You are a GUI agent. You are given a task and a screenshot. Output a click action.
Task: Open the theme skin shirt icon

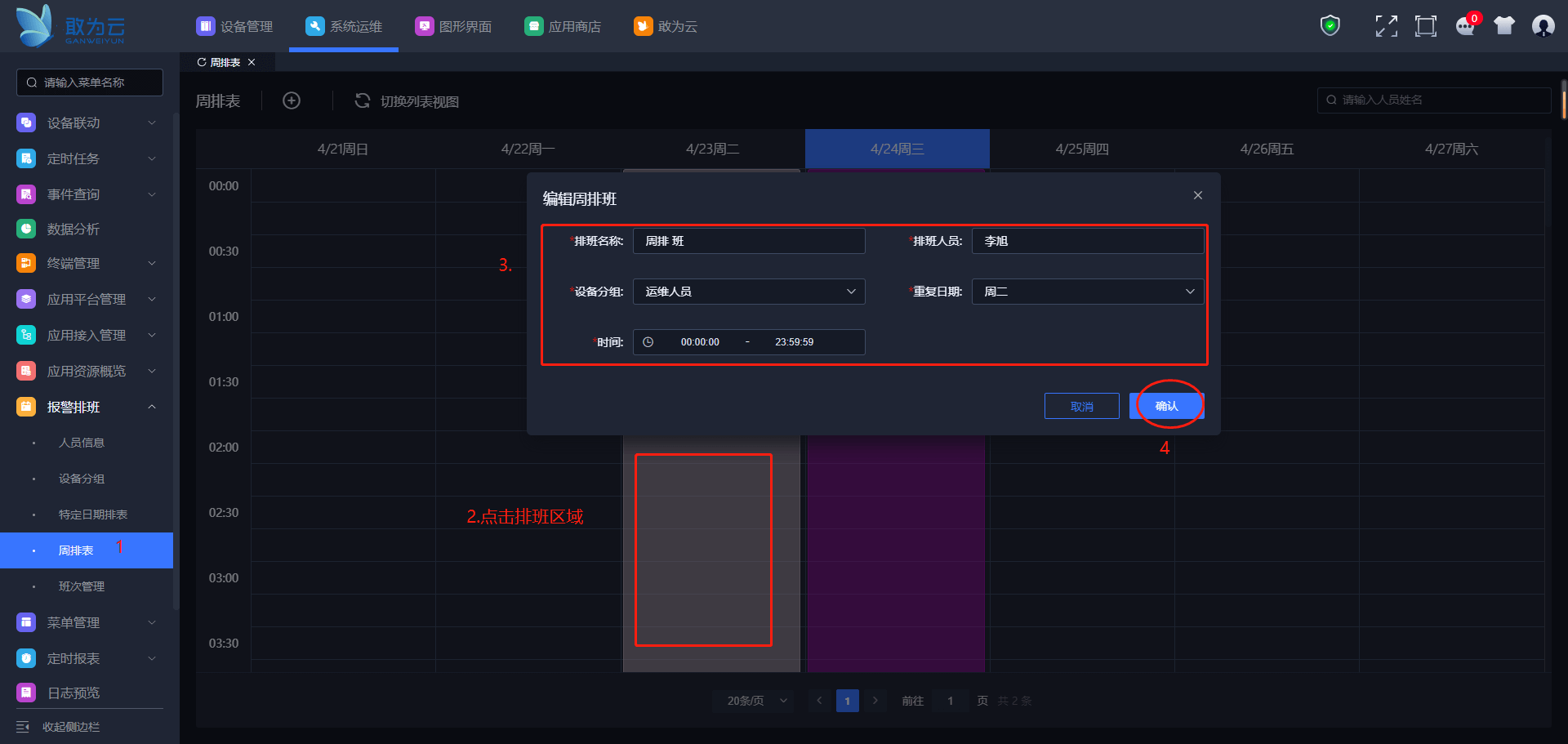click(x=1503, y=26)
